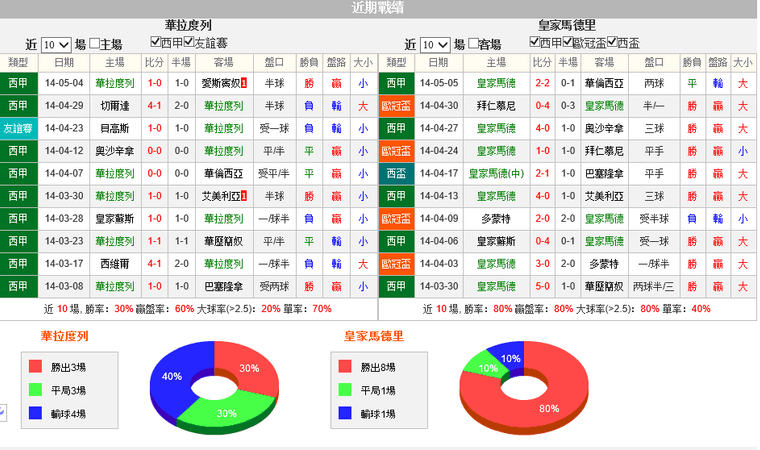
Task: Open 華歷簡奴 link in 14-03-23 row
Action: pos(223,241)
